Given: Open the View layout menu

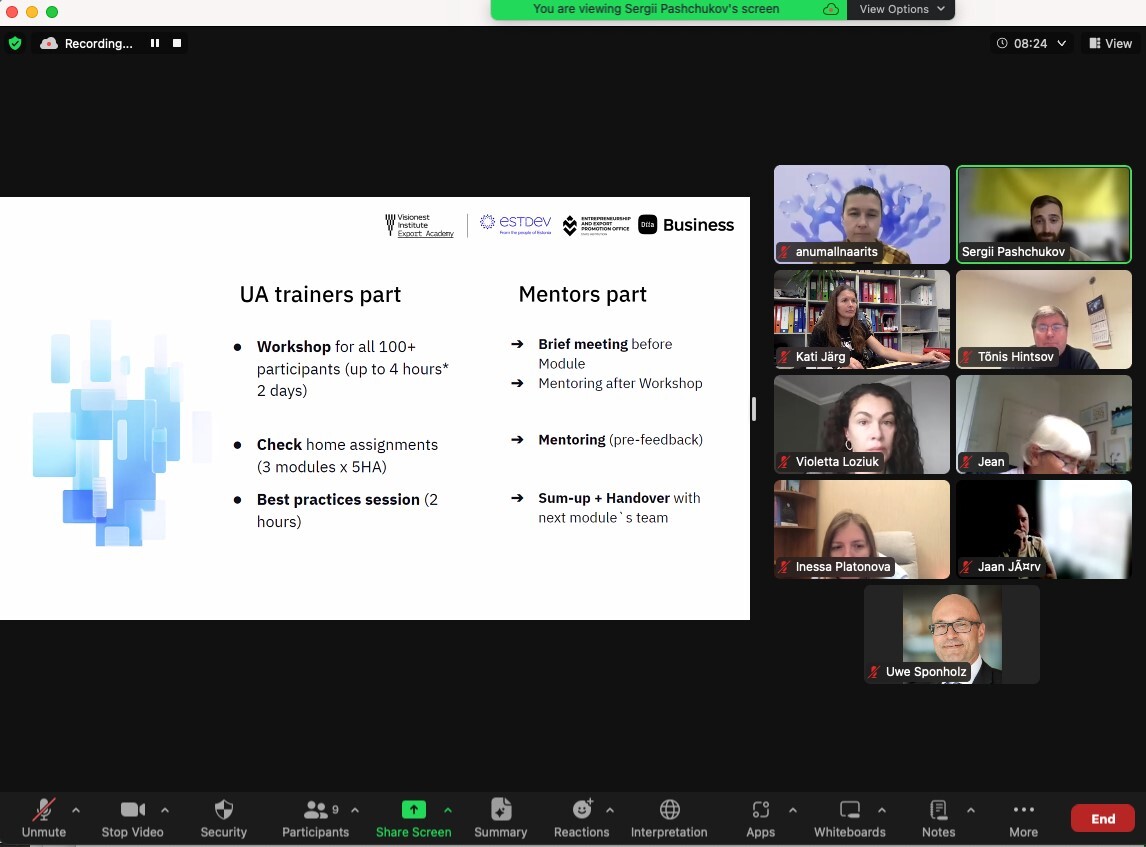Looking at the screenshot, I should pyautogui.click(x=1110, y=43).
